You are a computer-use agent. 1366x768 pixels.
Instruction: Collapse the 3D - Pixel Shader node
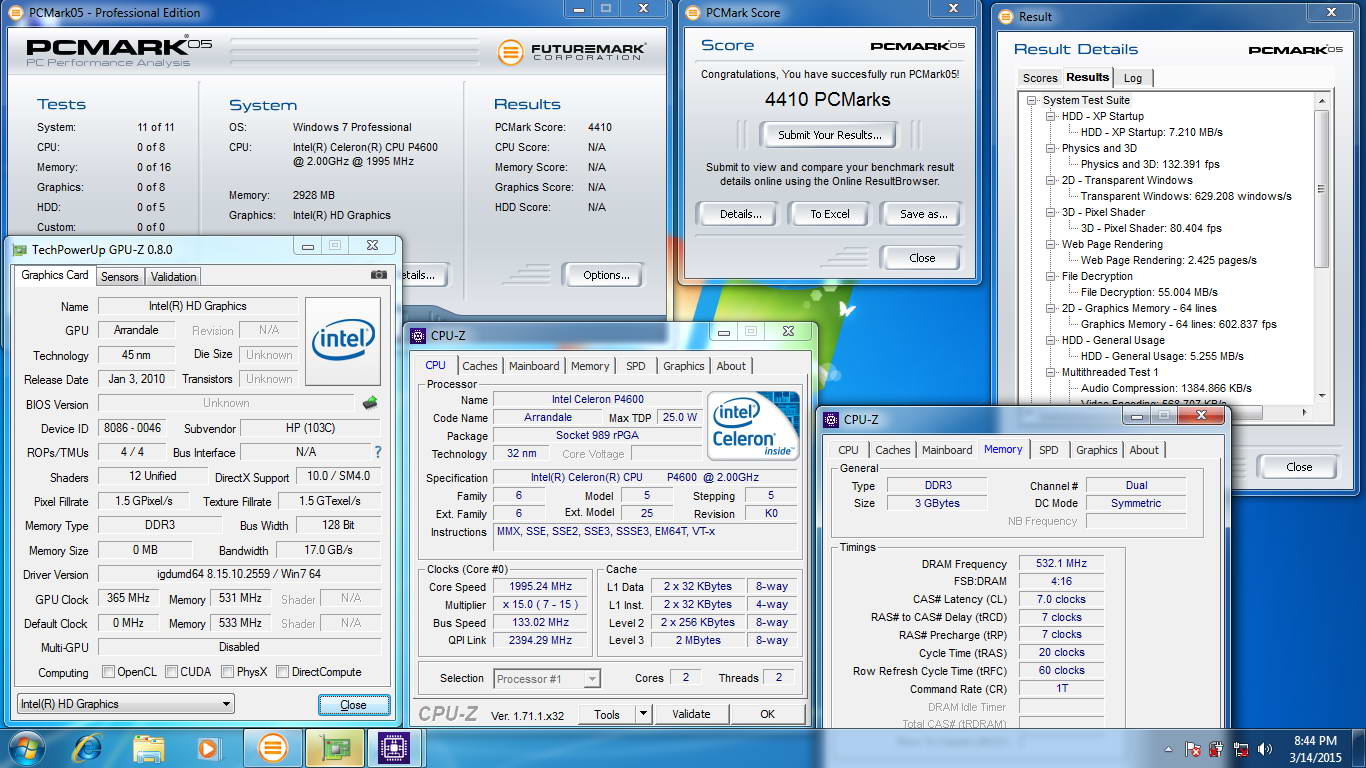click(1051, 212)
